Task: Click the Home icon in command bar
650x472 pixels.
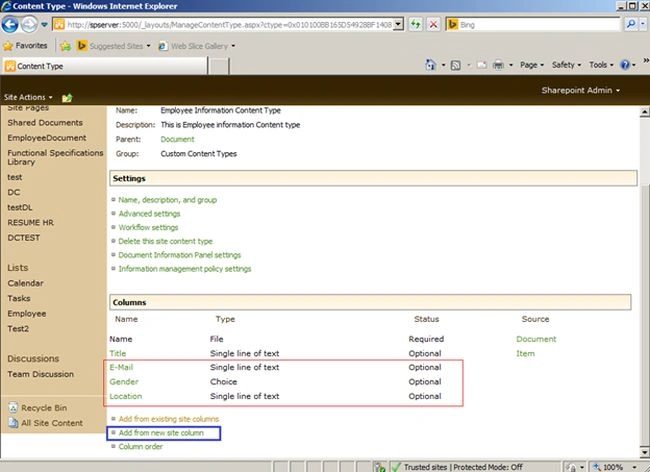Action: 431,65
